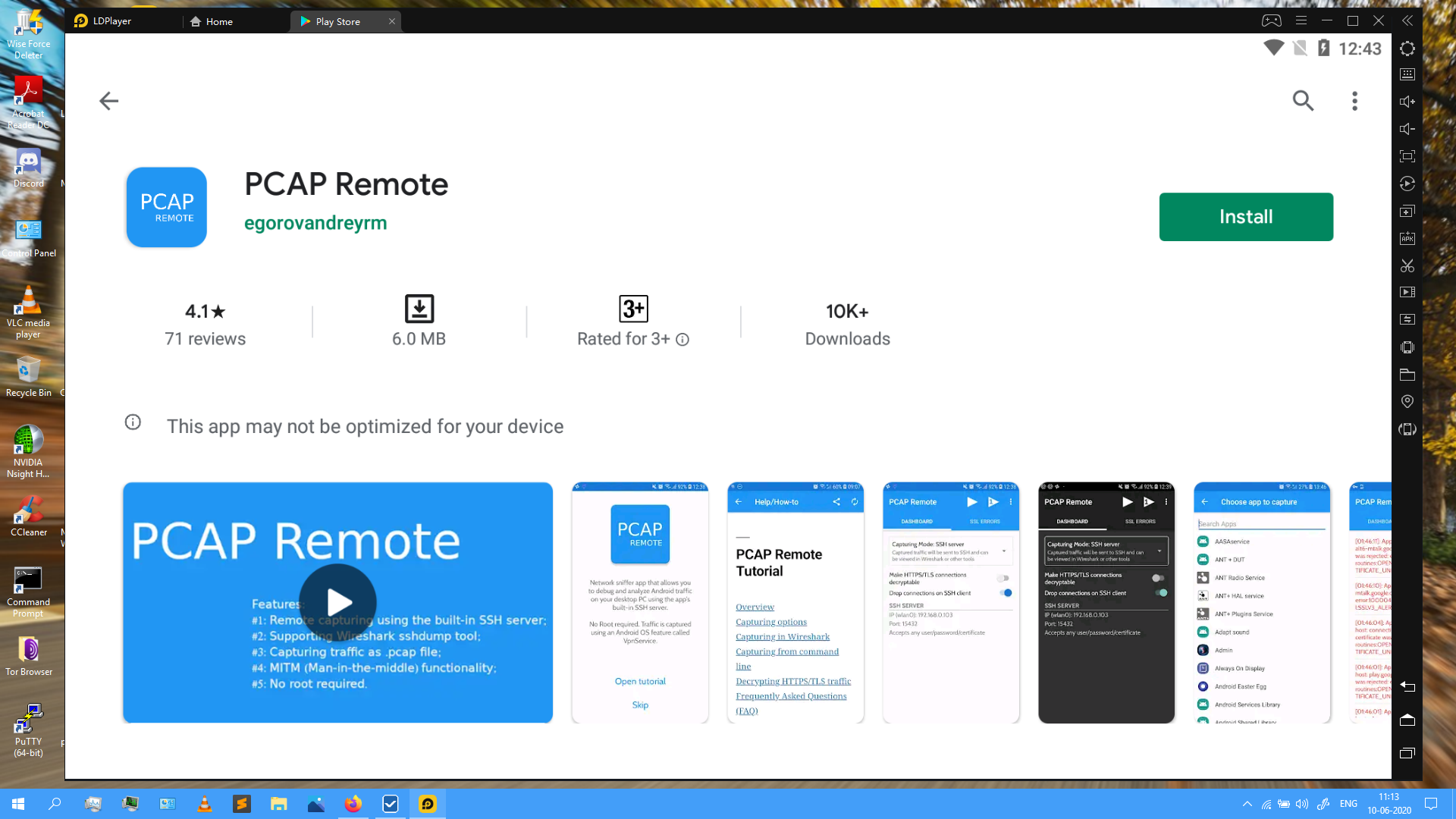1456x819 pixels.
Task: Open the light dashboard screenshot thumbnail
Action: click(951, 603)
